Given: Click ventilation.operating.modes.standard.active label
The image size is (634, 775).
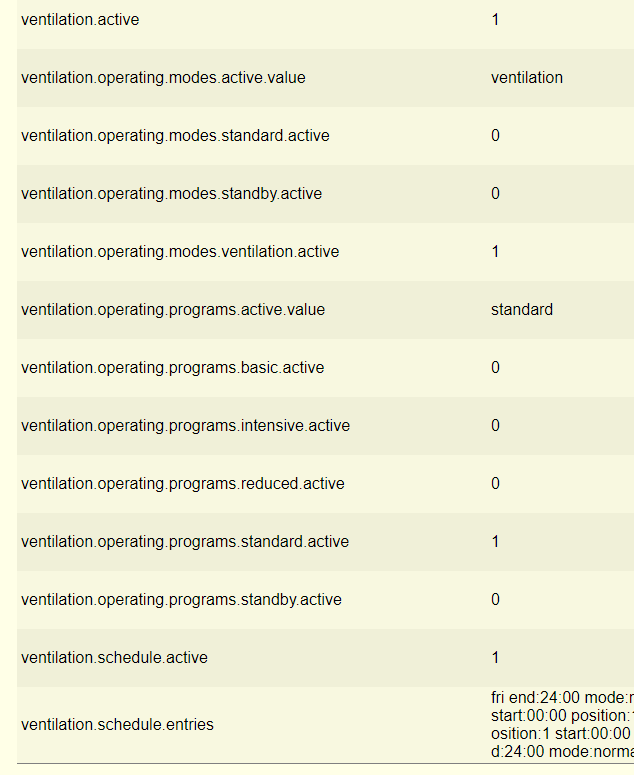Looking at the screenshot, I should coord(175,136).
